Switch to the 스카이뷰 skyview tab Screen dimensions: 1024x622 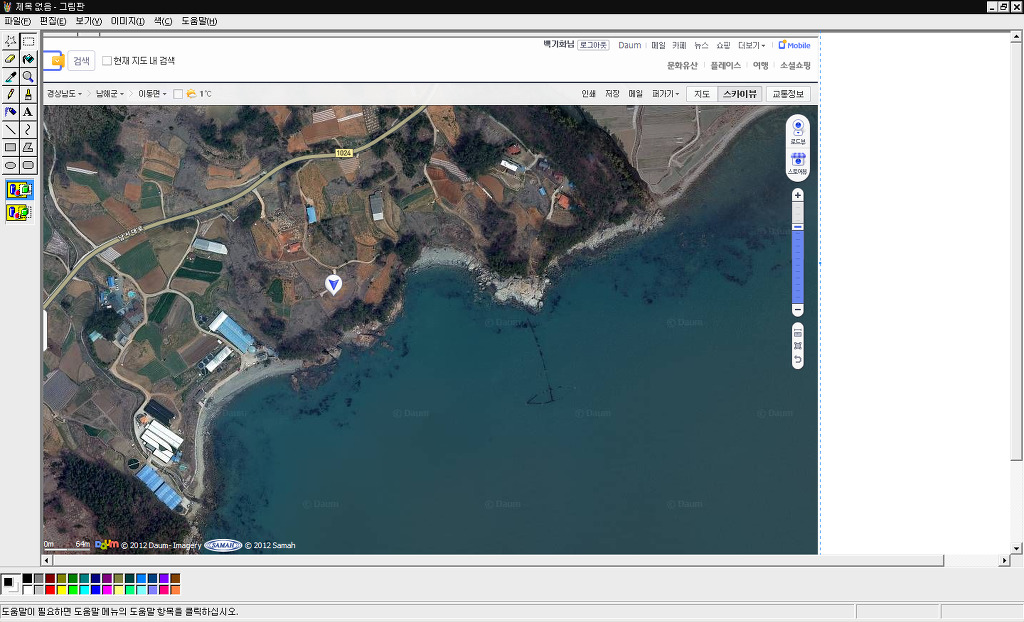point(740,94)
